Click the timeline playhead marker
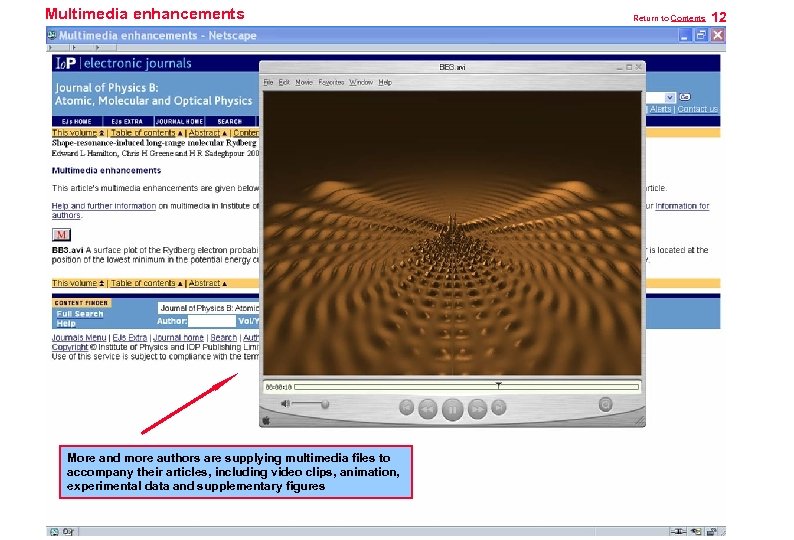 (x=498, y=386)
